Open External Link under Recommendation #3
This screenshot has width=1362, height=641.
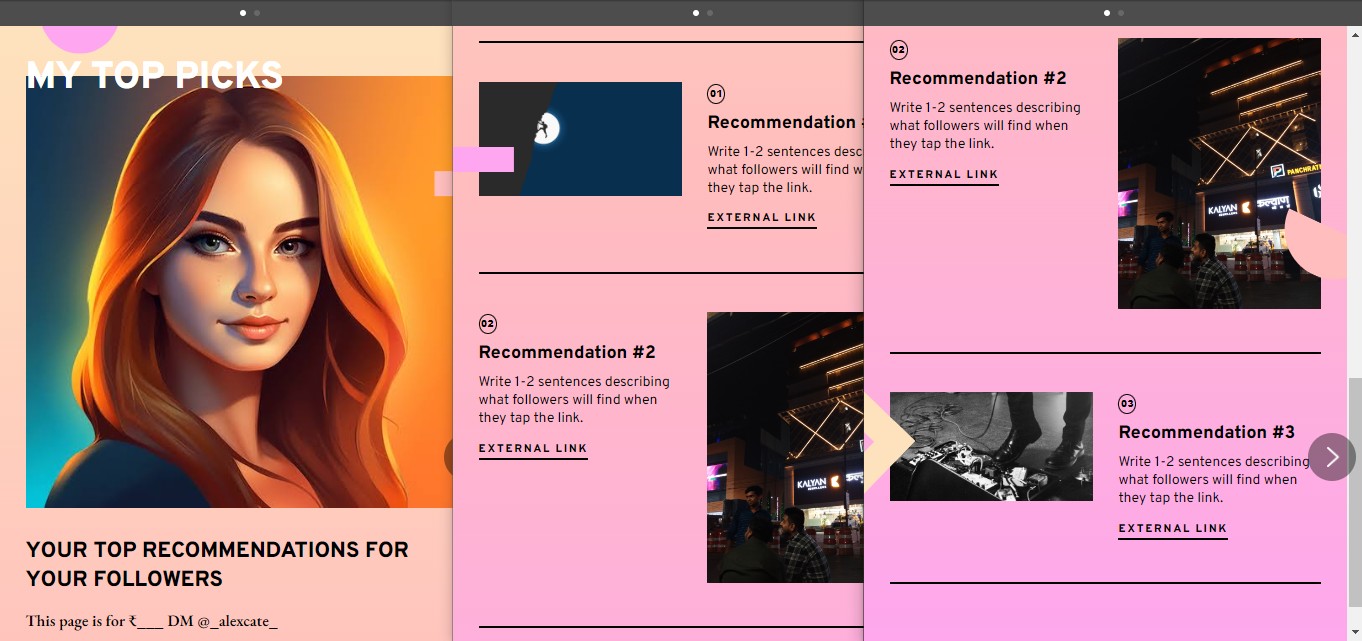tap(1172, 529)
